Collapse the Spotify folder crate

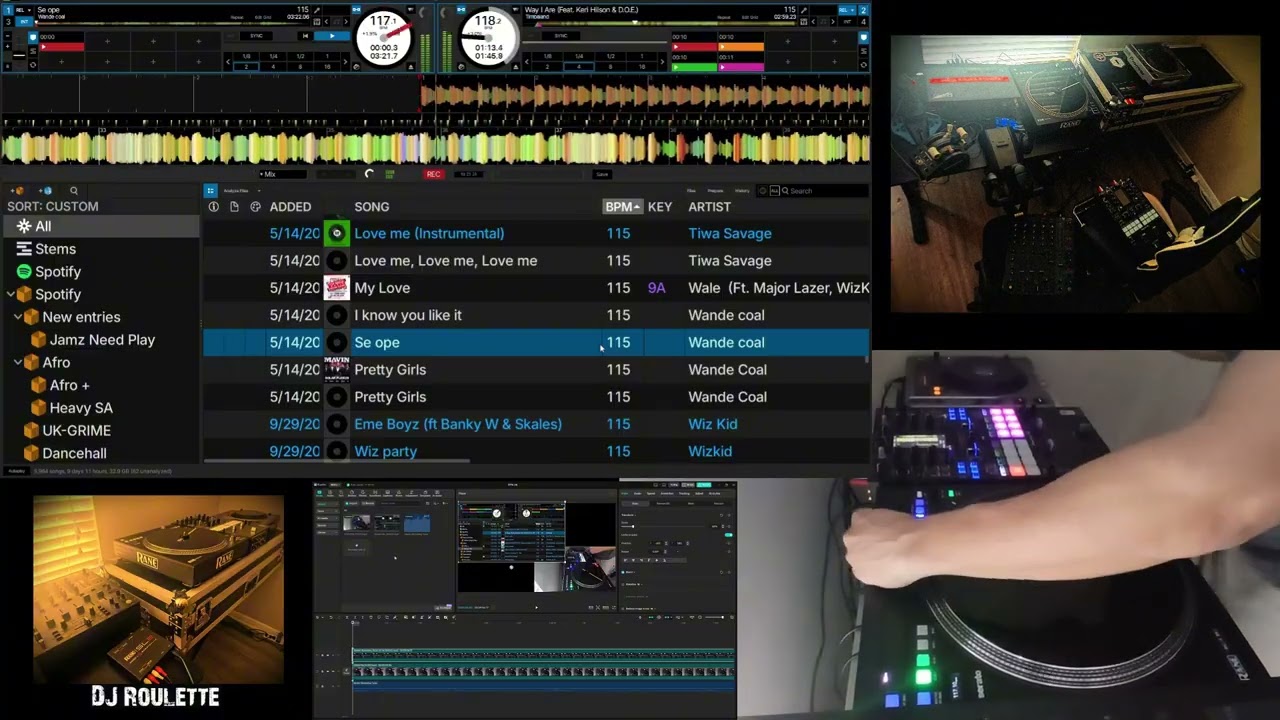tap(10, 294)
